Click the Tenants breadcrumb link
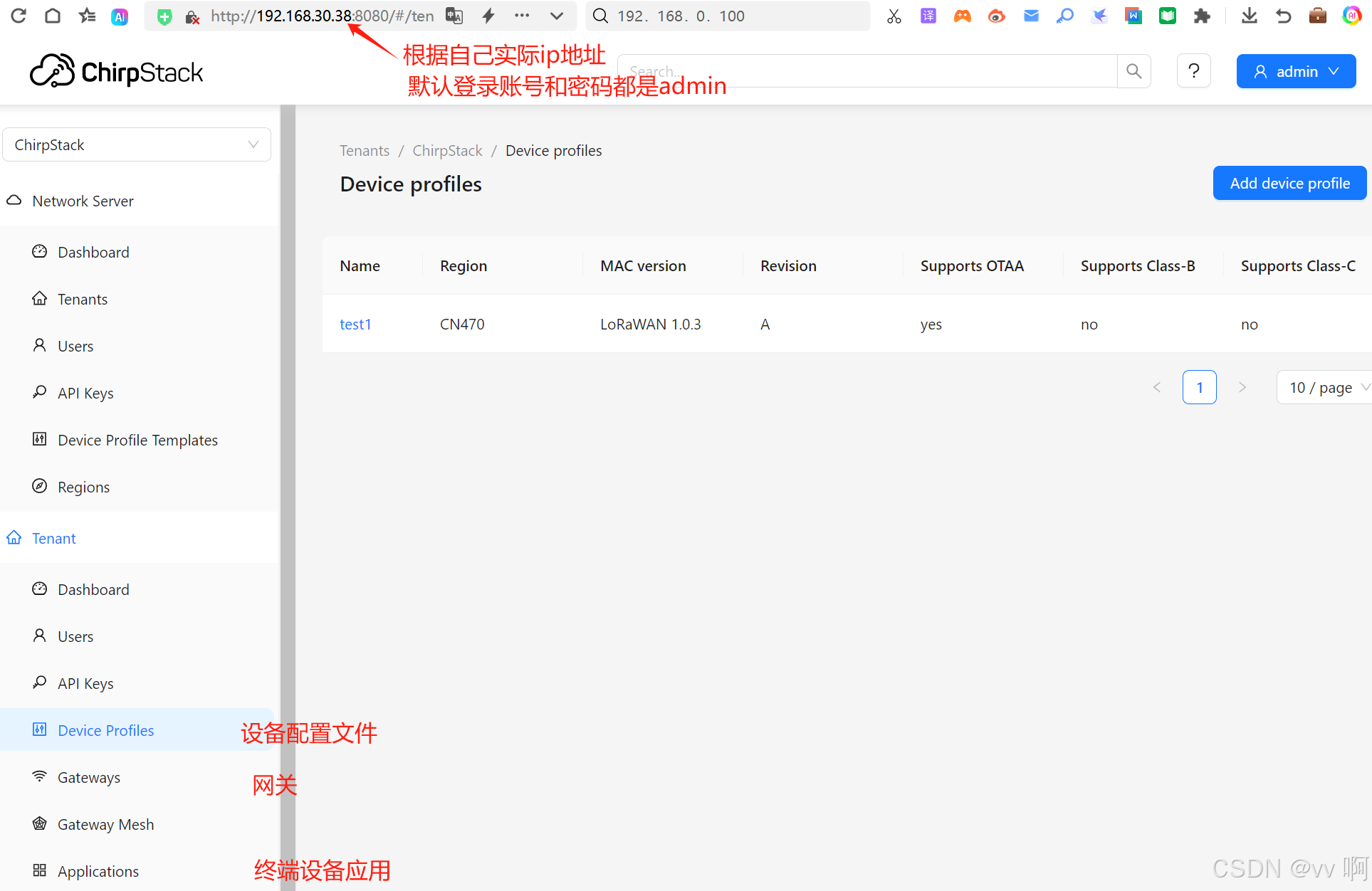Image resolution: width=1372 pixels, height=891 pixels. 365,151
